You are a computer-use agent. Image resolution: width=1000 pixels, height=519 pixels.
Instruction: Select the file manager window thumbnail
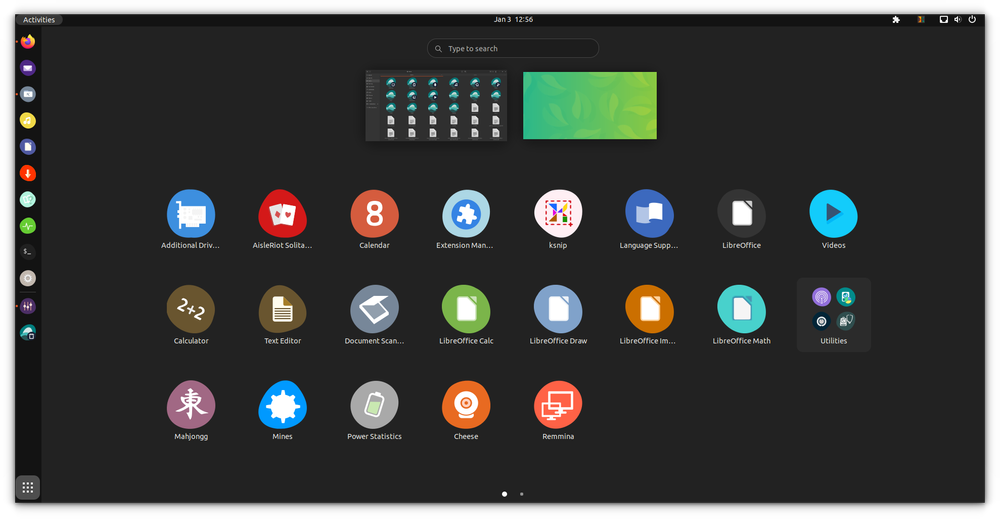436,105
